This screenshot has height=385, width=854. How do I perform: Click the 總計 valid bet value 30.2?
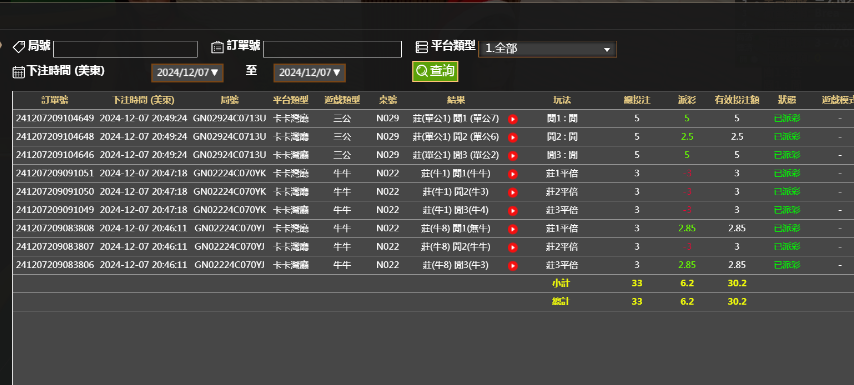[737, 302]
